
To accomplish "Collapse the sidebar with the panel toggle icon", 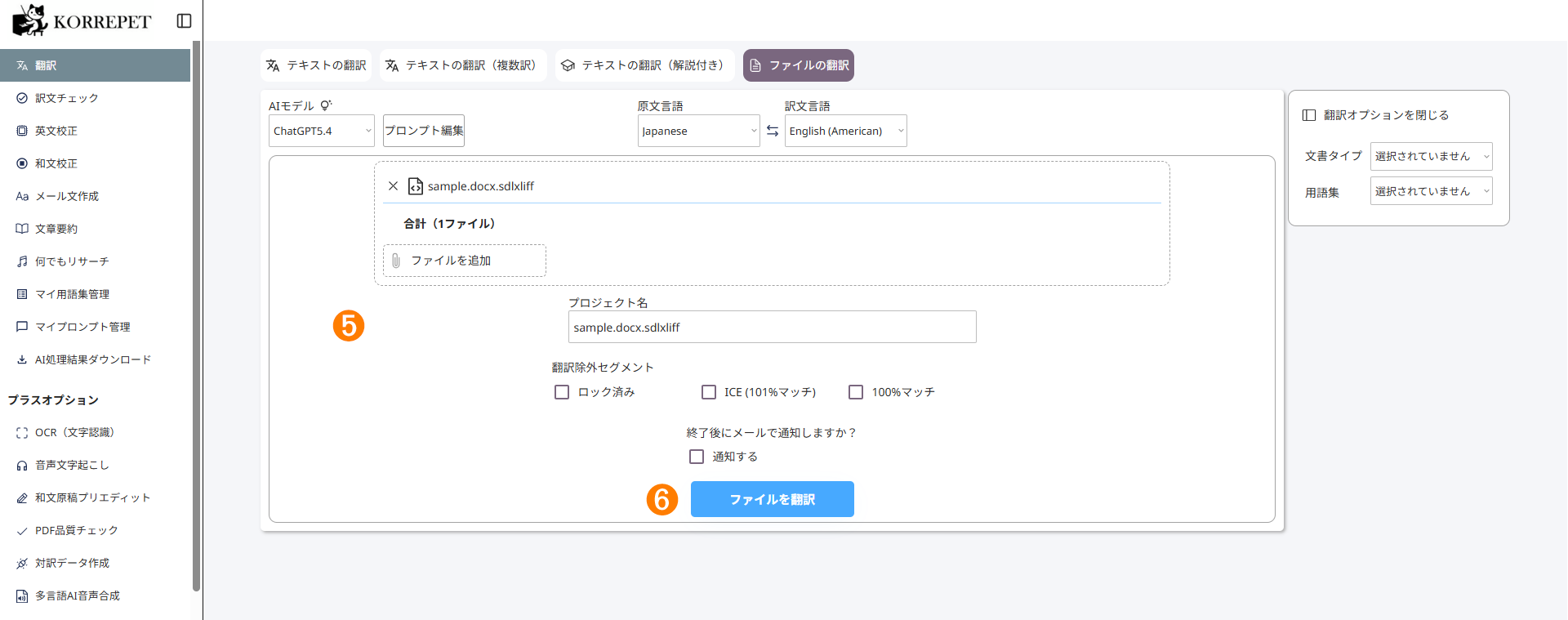I will [185, 21].
